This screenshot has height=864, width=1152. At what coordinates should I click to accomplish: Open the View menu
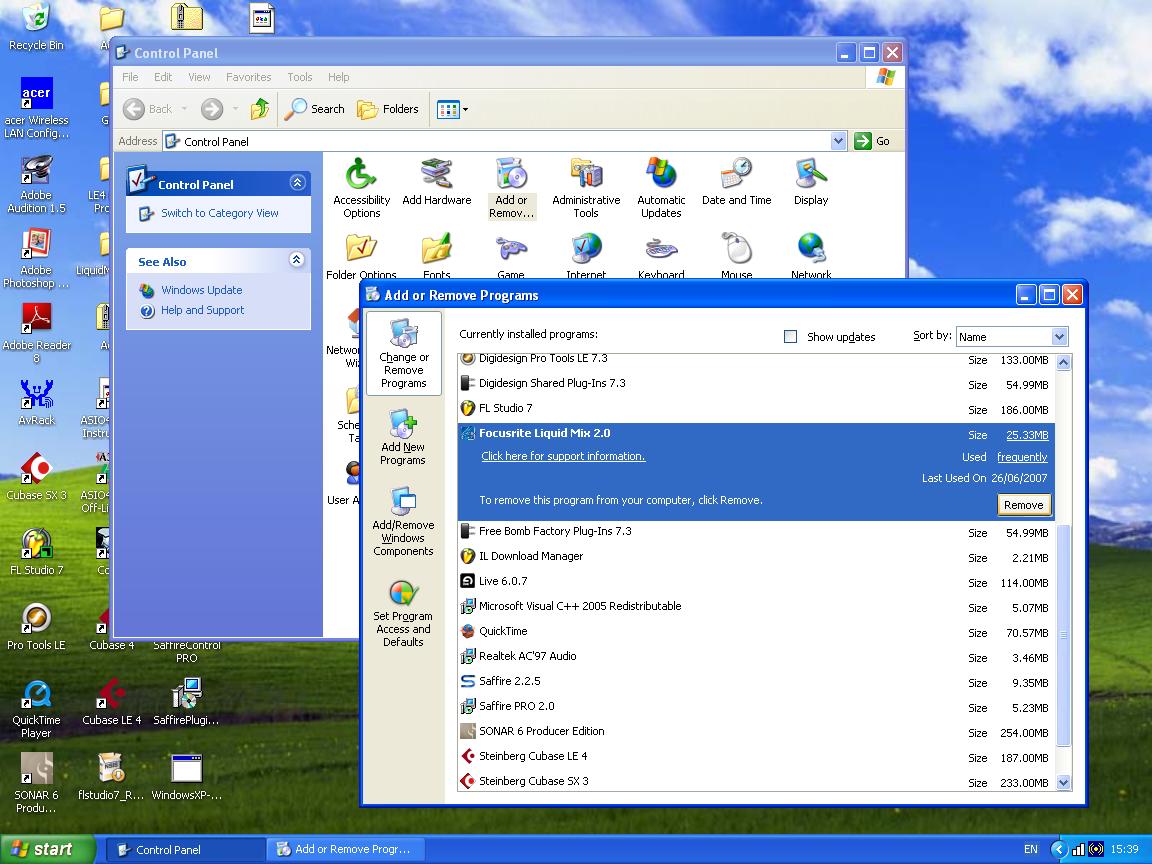pyautogui.click(x=199, y=77)
